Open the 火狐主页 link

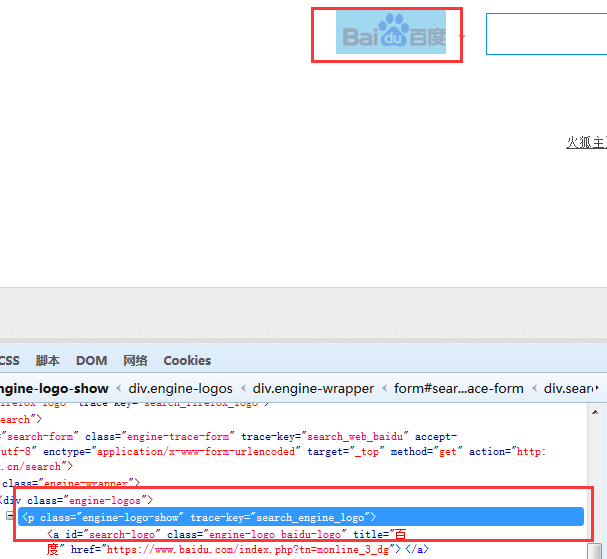point(586,142)
